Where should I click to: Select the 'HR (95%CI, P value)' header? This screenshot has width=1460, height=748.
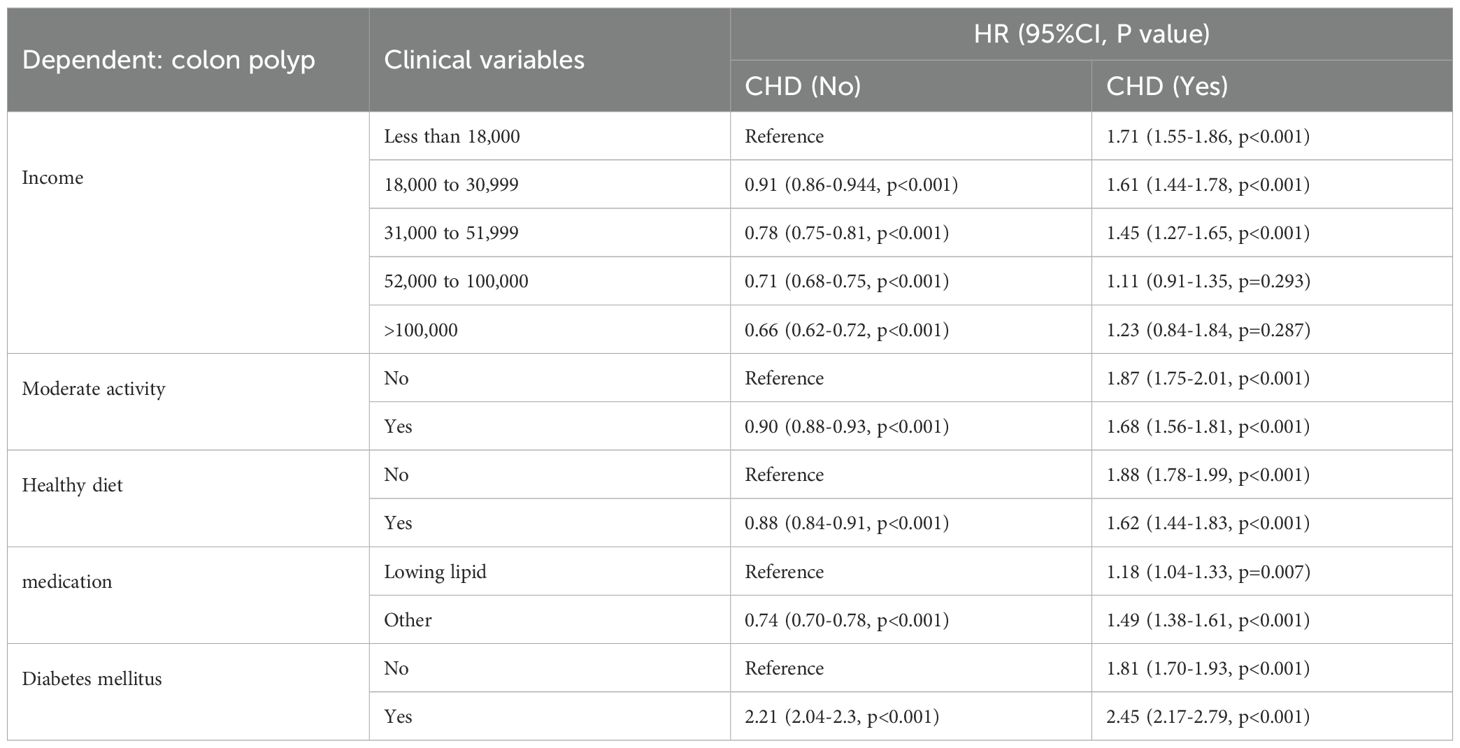(x=1090, y=35)
